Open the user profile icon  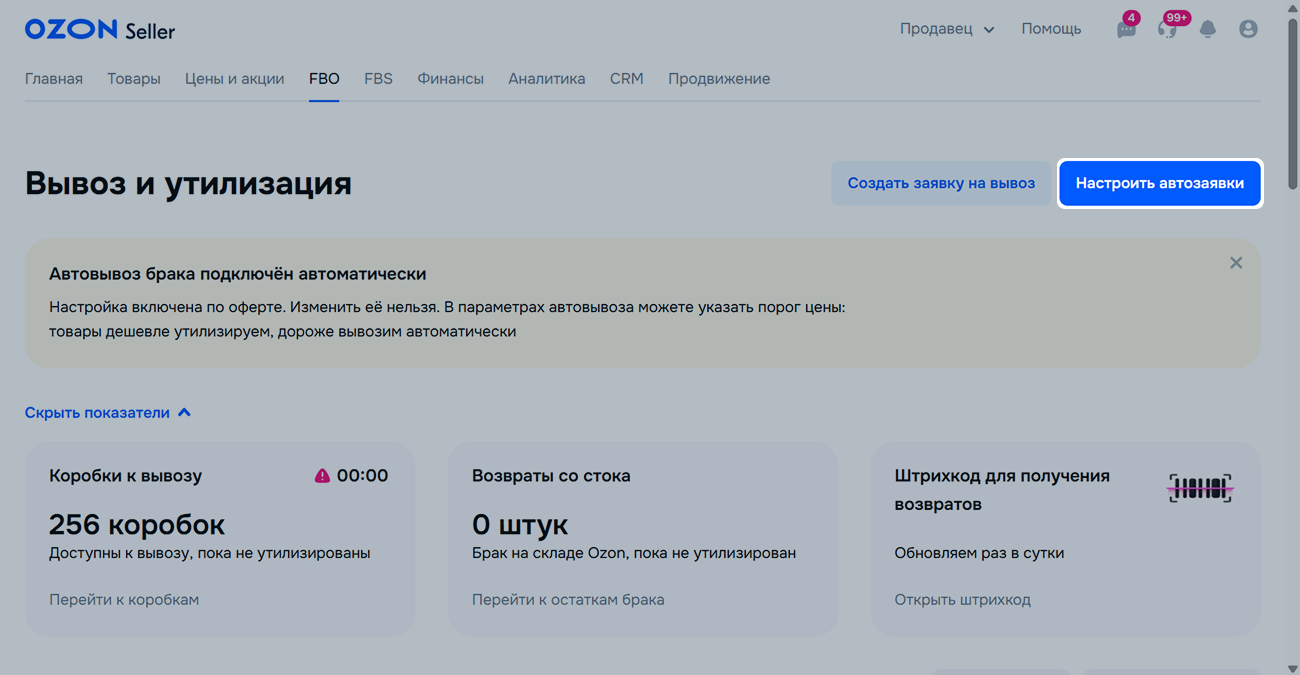(1248, 29)
